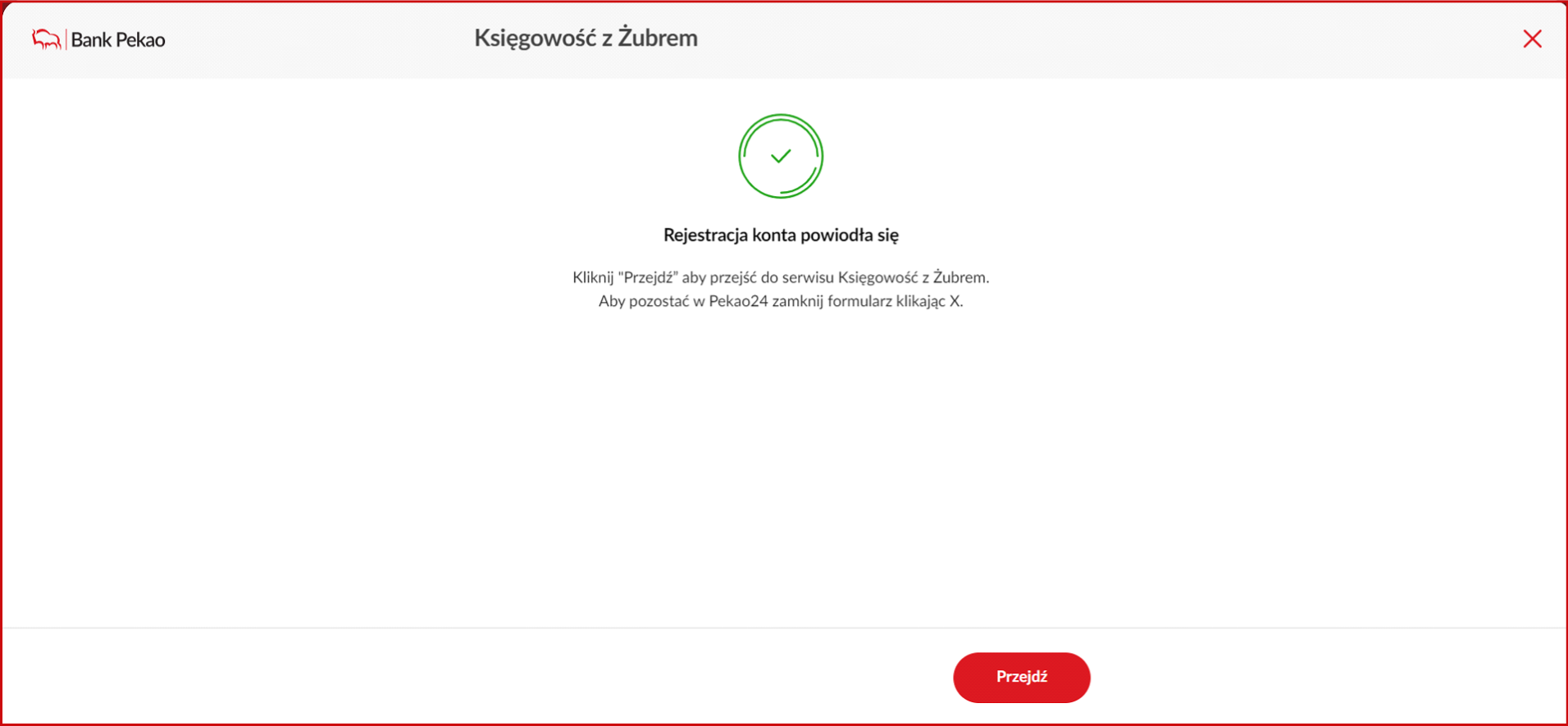This screenshot has width=1568, height=726.
Task: Click the sentence starting with "Aby pozostać"
Action: point(781,301)
